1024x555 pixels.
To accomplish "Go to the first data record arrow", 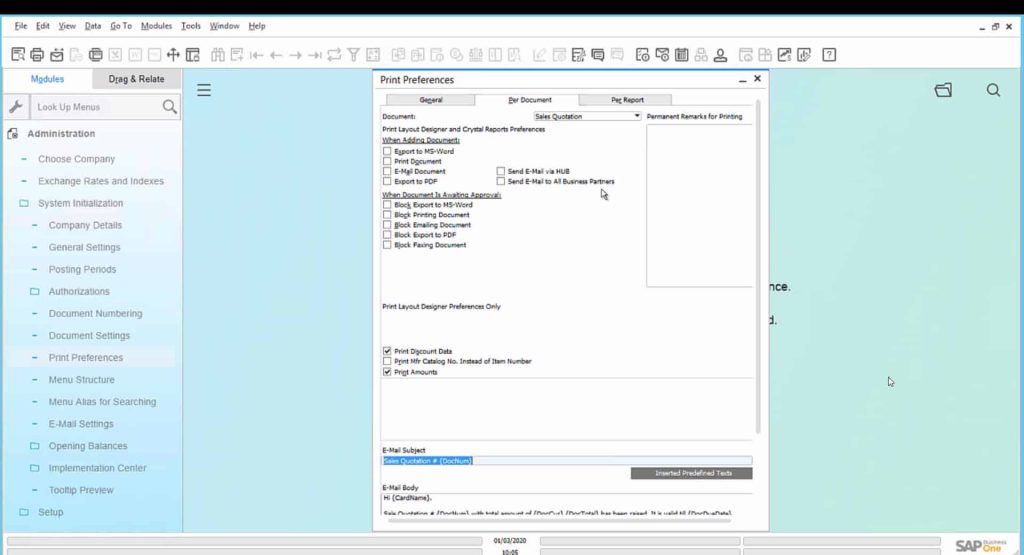I will [x=257, y=55].
